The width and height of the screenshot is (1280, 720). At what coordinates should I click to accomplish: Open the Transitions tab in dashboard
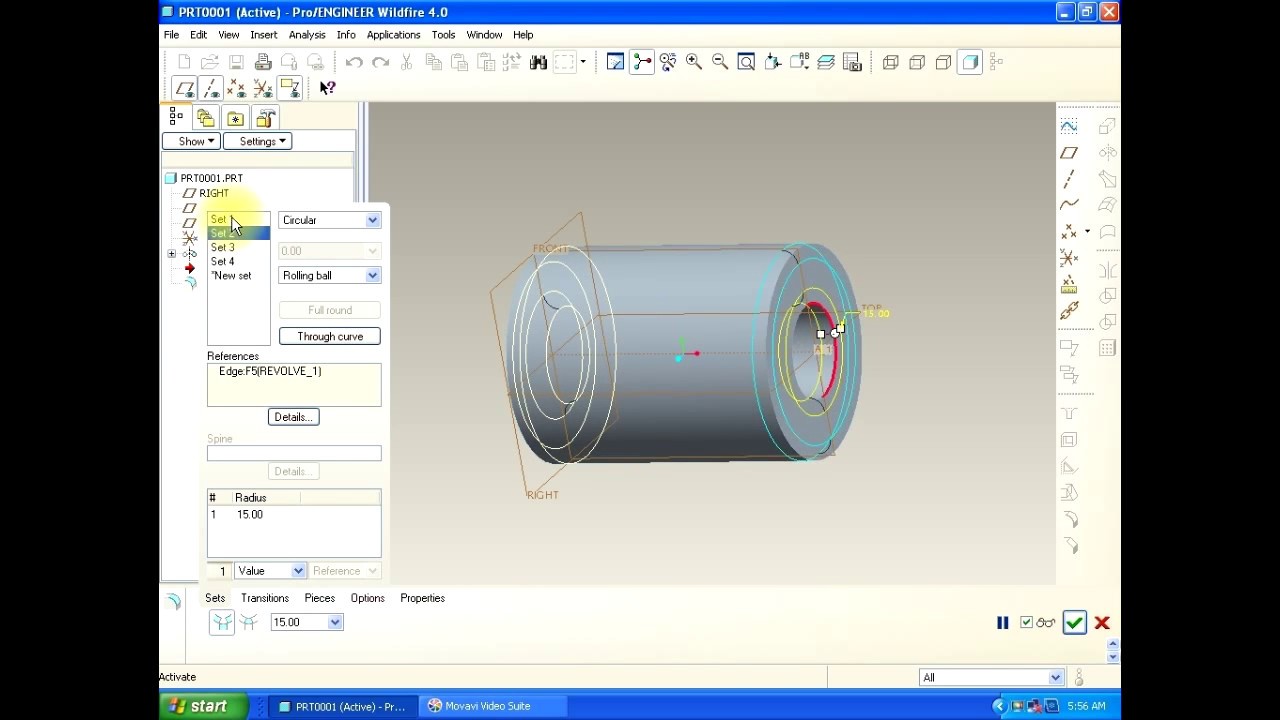click(x=265, y=598)
